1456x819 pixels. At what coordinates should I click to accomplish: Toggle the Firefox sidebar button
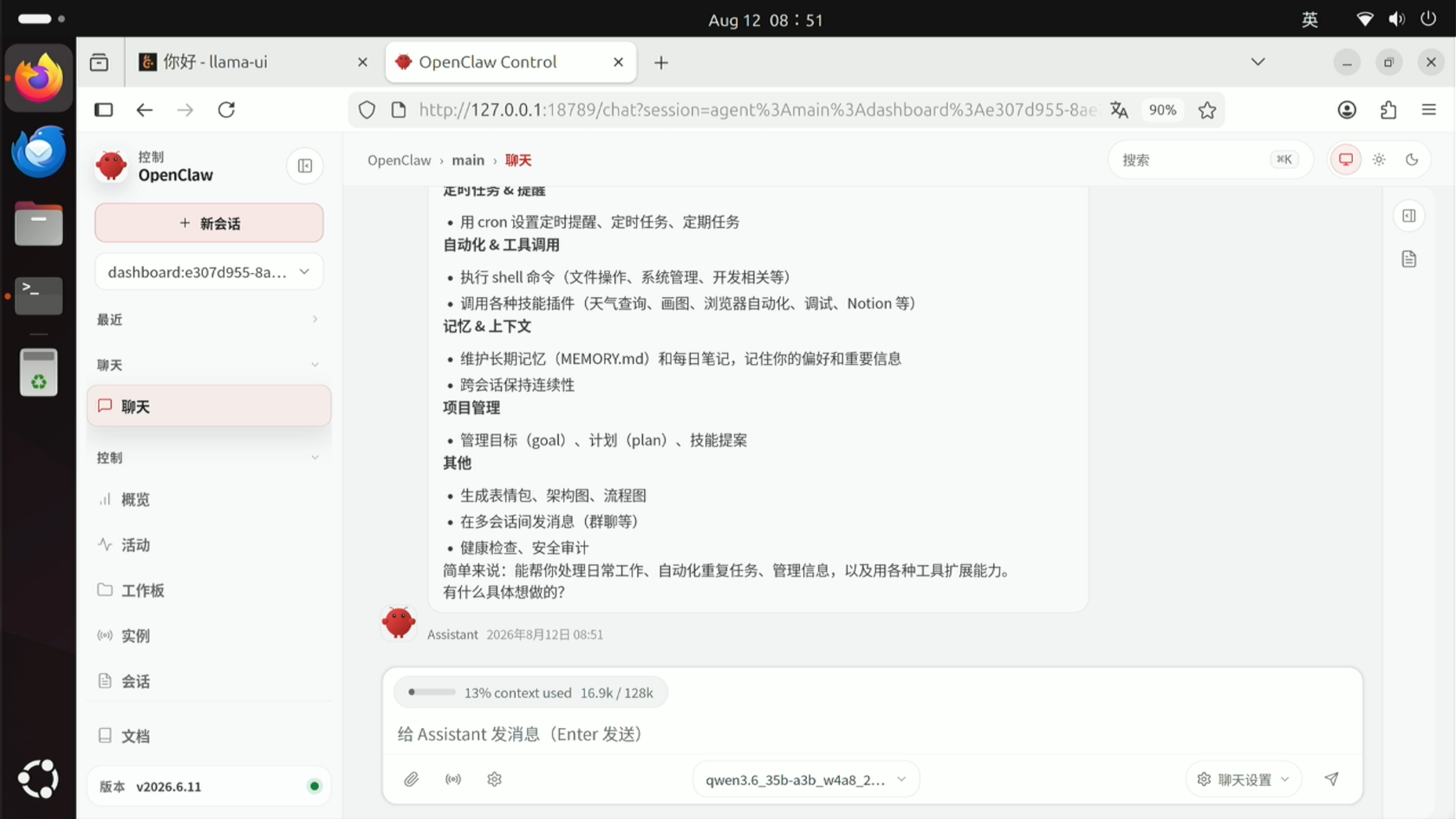(x=104, y=110)
